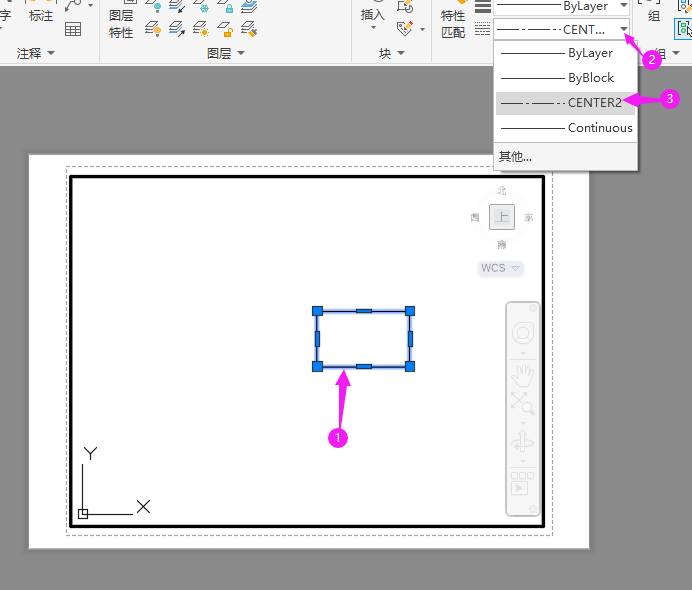
Task: Open the edit attributes dropdown arrow
Action: (x=422, y=30)
